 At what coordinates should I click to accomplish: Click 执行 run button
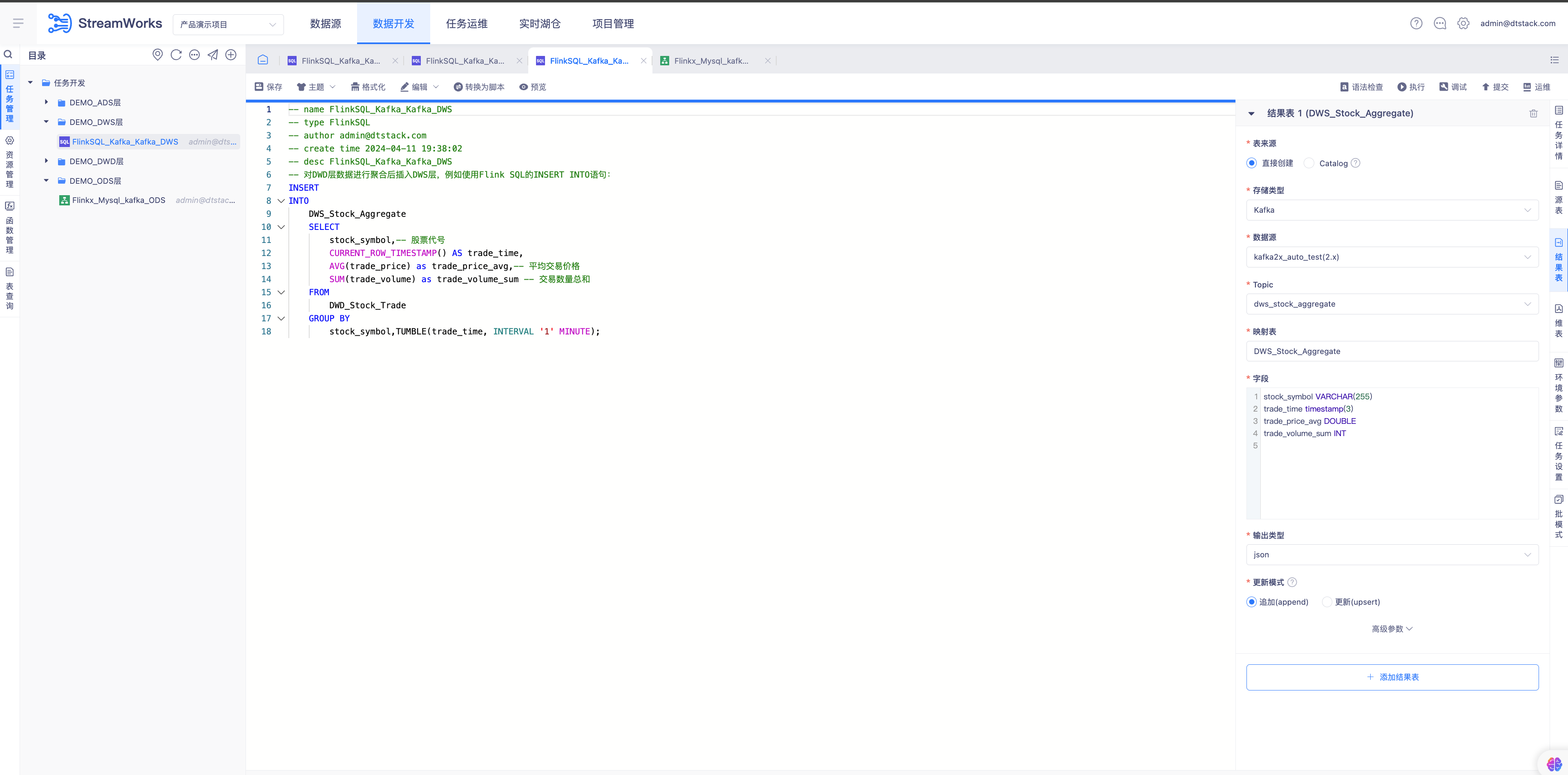[x=1411, y=87]
